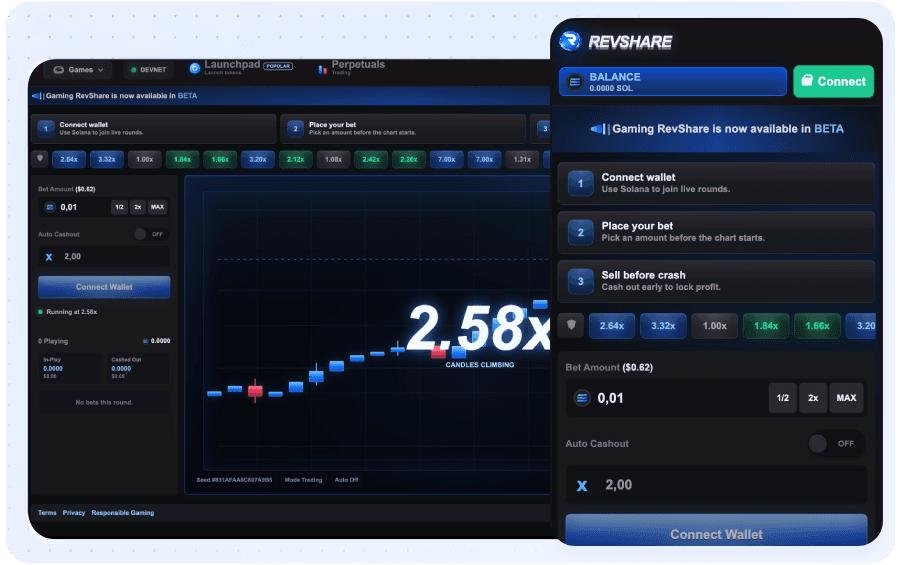Click the 1.84x chip in mobile multiplier row

766,326
